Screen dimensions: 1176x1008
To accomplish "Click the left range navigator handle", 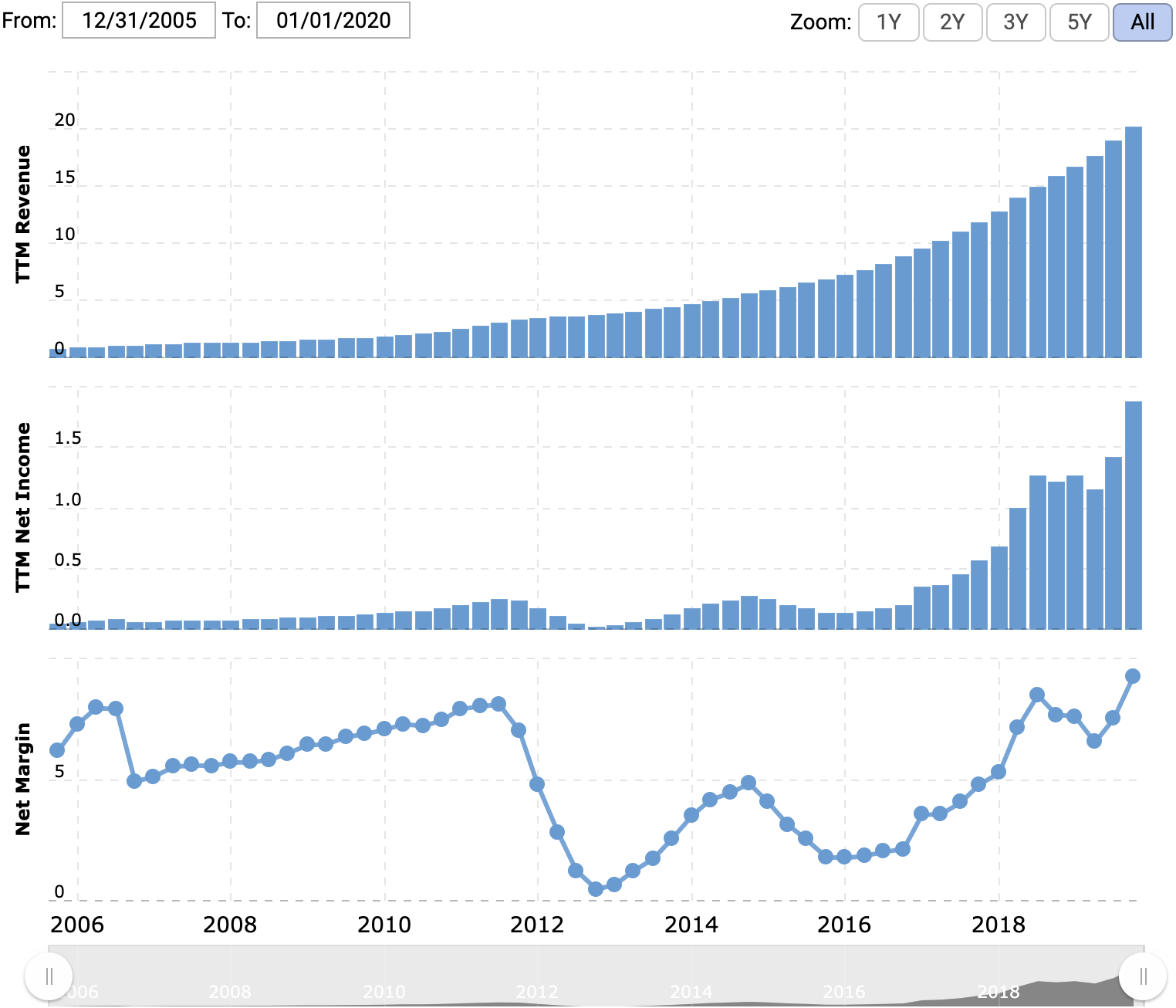I will 49,976.
